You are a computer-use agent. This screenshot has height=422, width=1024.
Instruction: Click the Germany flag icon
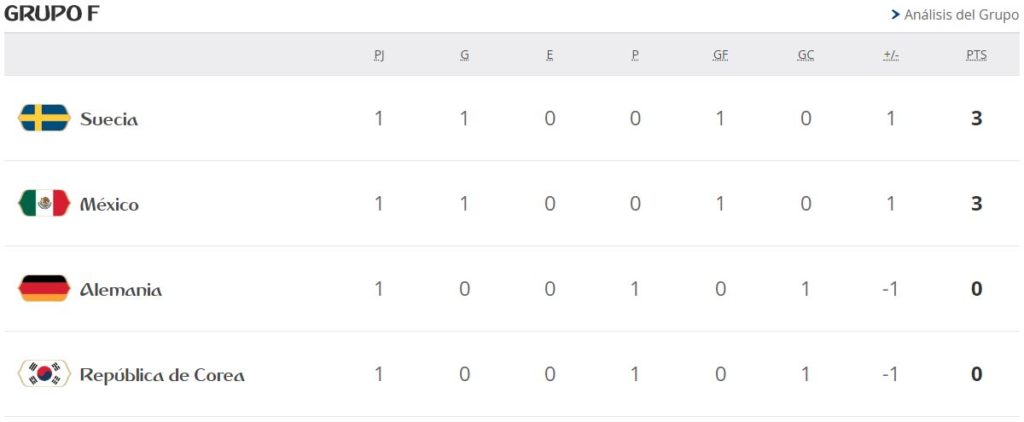44,289
